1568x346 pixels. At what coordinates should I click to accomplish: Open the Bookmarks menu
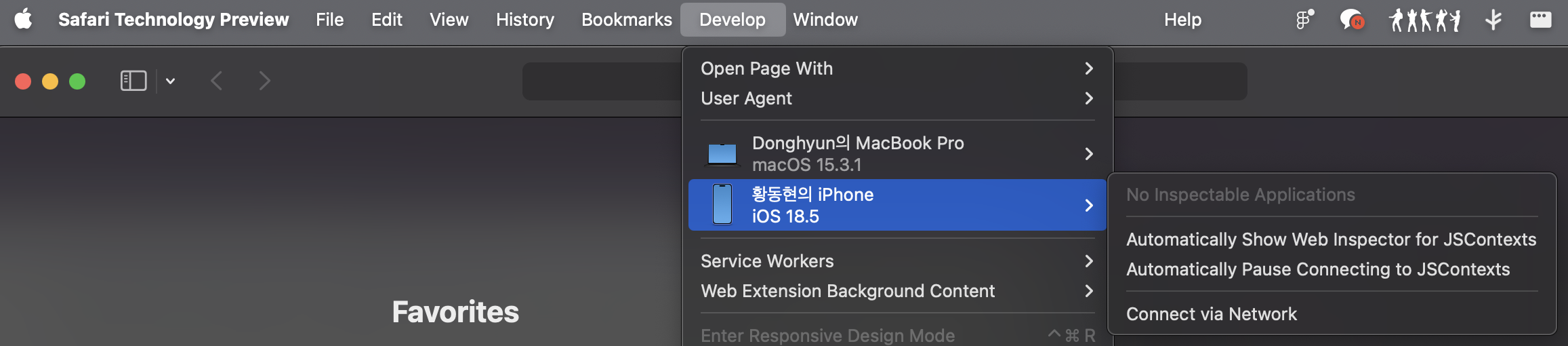[627, 20]
